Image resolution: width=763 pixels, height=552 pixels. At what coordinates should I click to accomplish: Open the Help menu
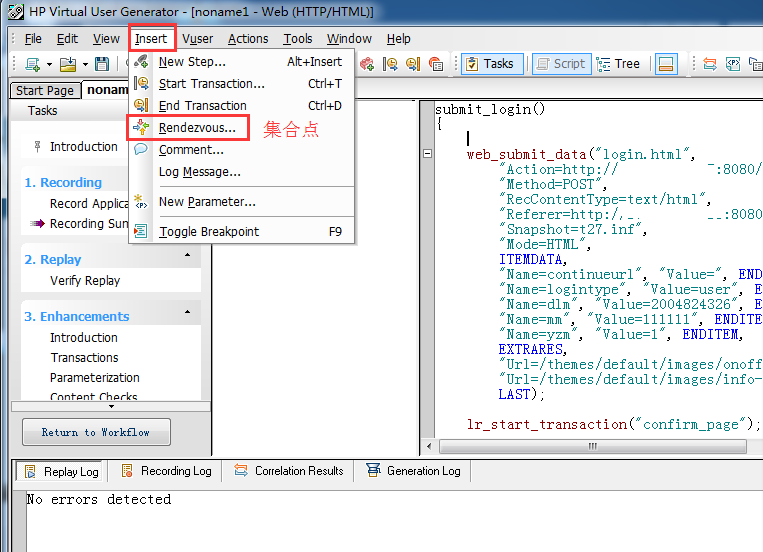coord(399,38)
